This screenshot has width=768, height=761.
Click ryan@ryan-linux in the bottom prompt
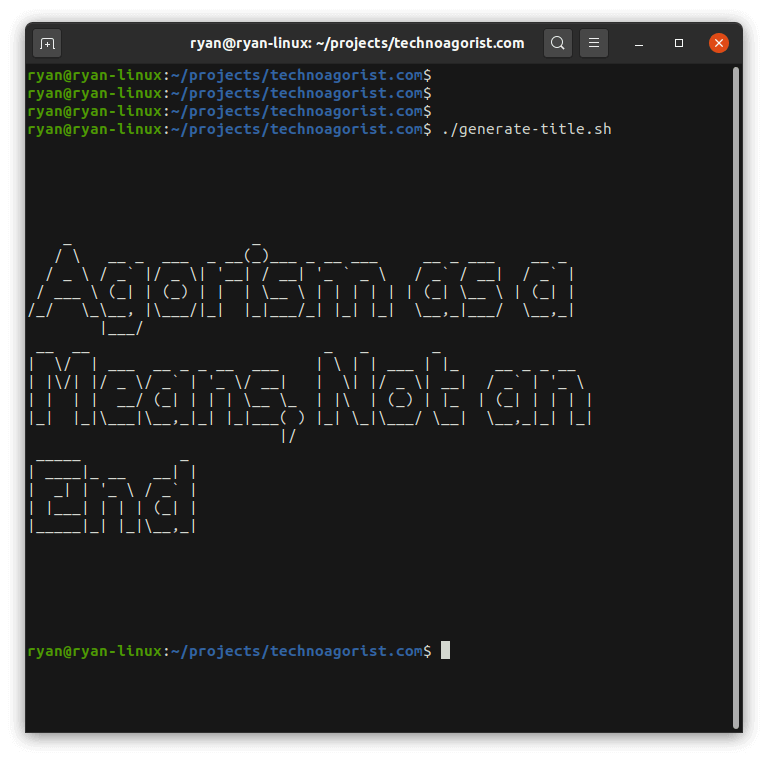tap(94, 651)
